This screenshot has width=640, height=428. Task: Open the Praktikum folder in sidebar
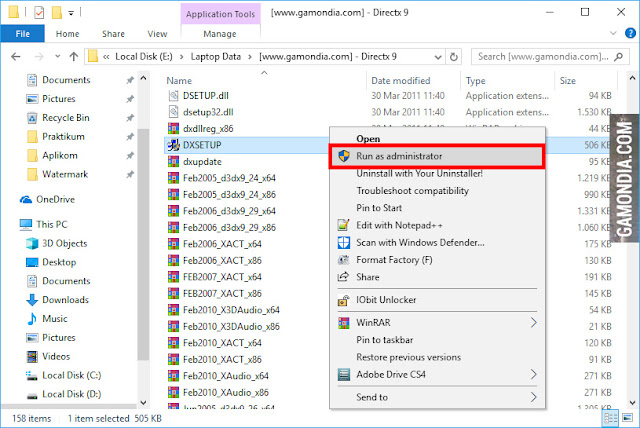point(63,137)
